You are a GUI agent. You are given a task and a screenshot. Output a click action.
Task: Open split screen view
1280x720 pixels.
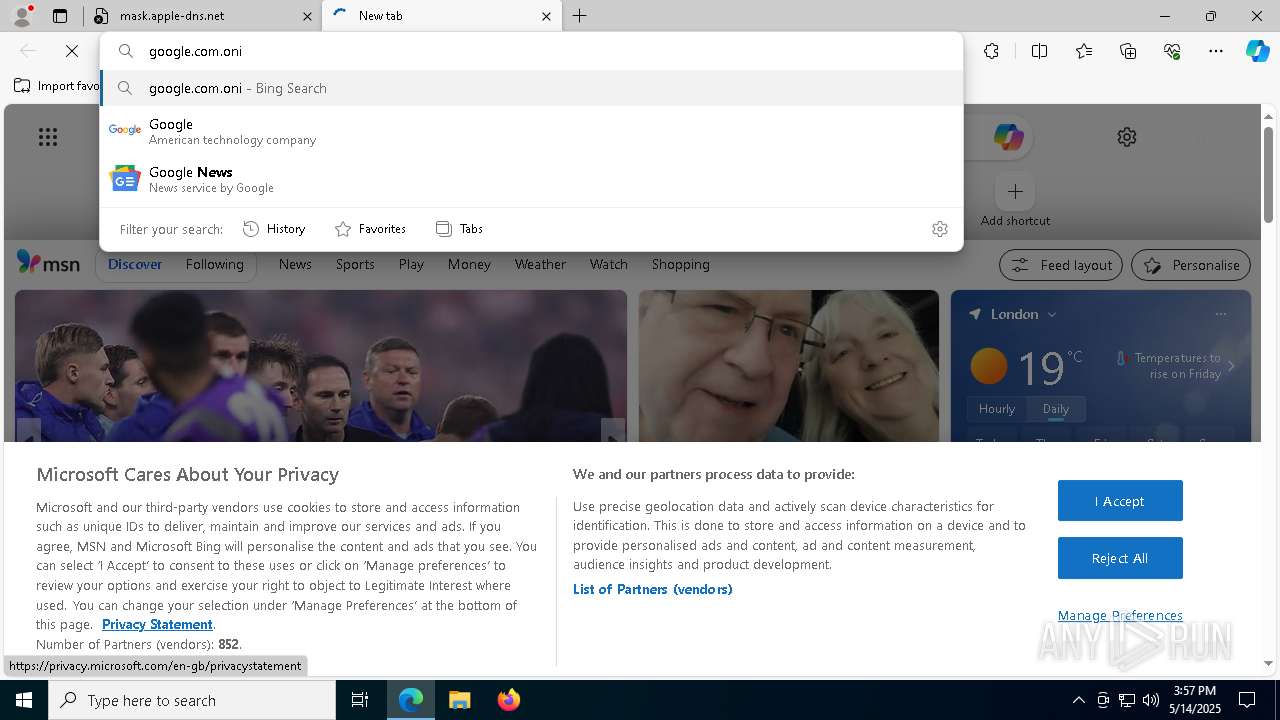pos(1039,51)
